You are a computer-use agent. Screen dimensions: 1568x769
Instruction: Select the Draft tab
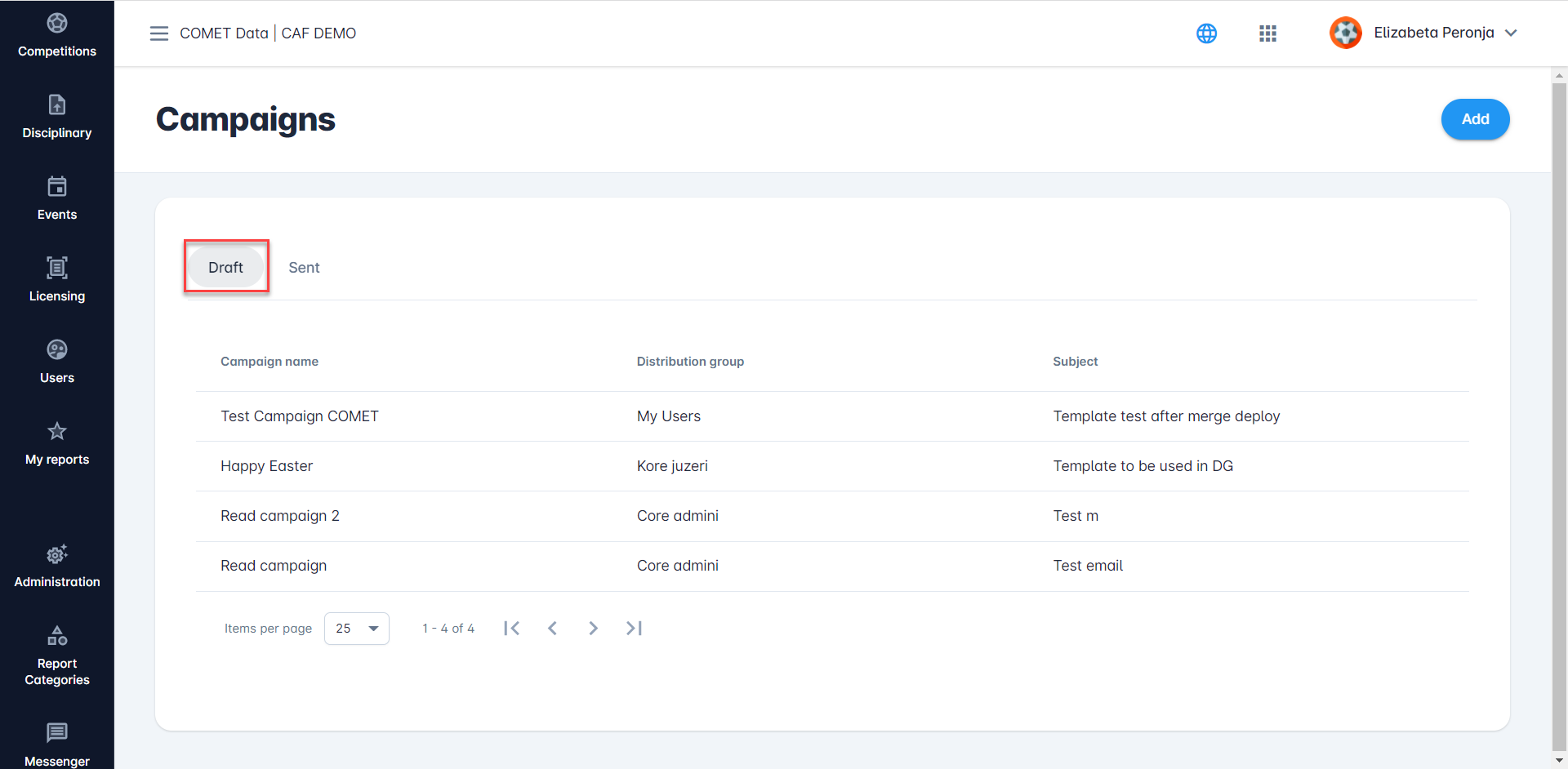(x=225, y=268)
